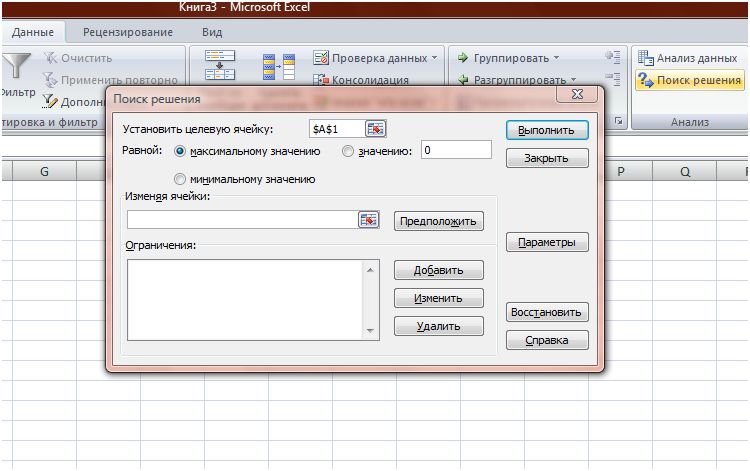750x471 pixels.
Task: Click the Reapply filter icon (Применить повторно)
Action: [x=50, y=79]
